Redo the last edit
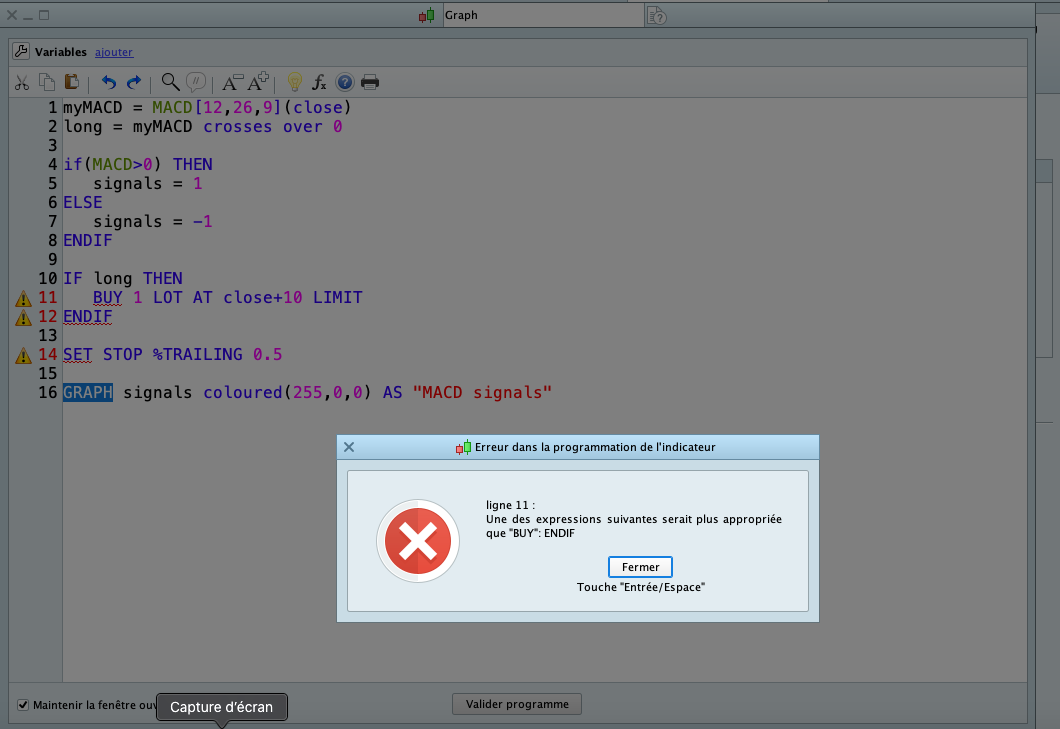The height and width of the screenshot is (729, 1060). [x=134, y=82]
